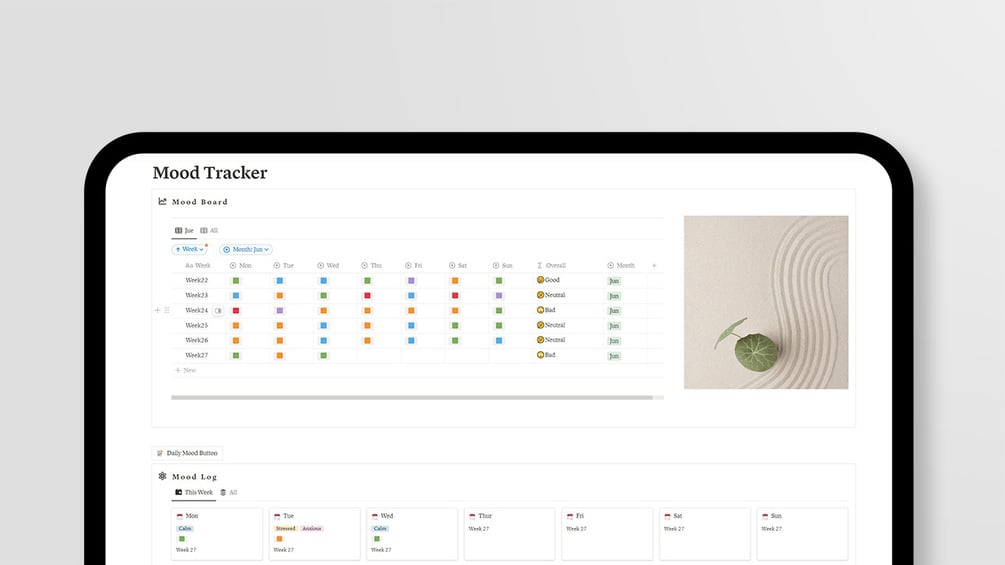Click the drag handle beside Week24
1005x565 pixels.
point(167,310)
